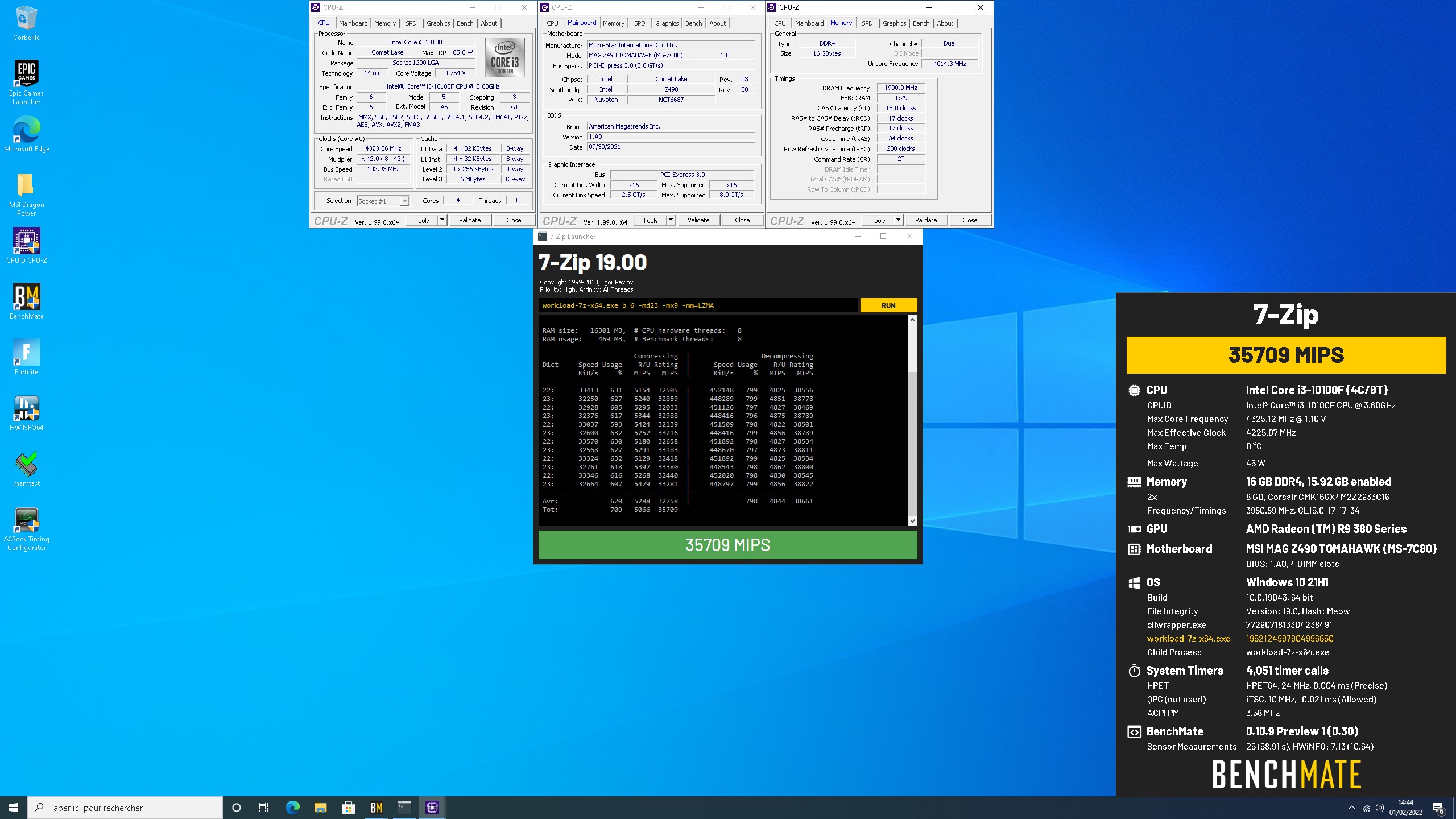Launch HWiNFO64 desktop shortcut

tap(26, 413)
